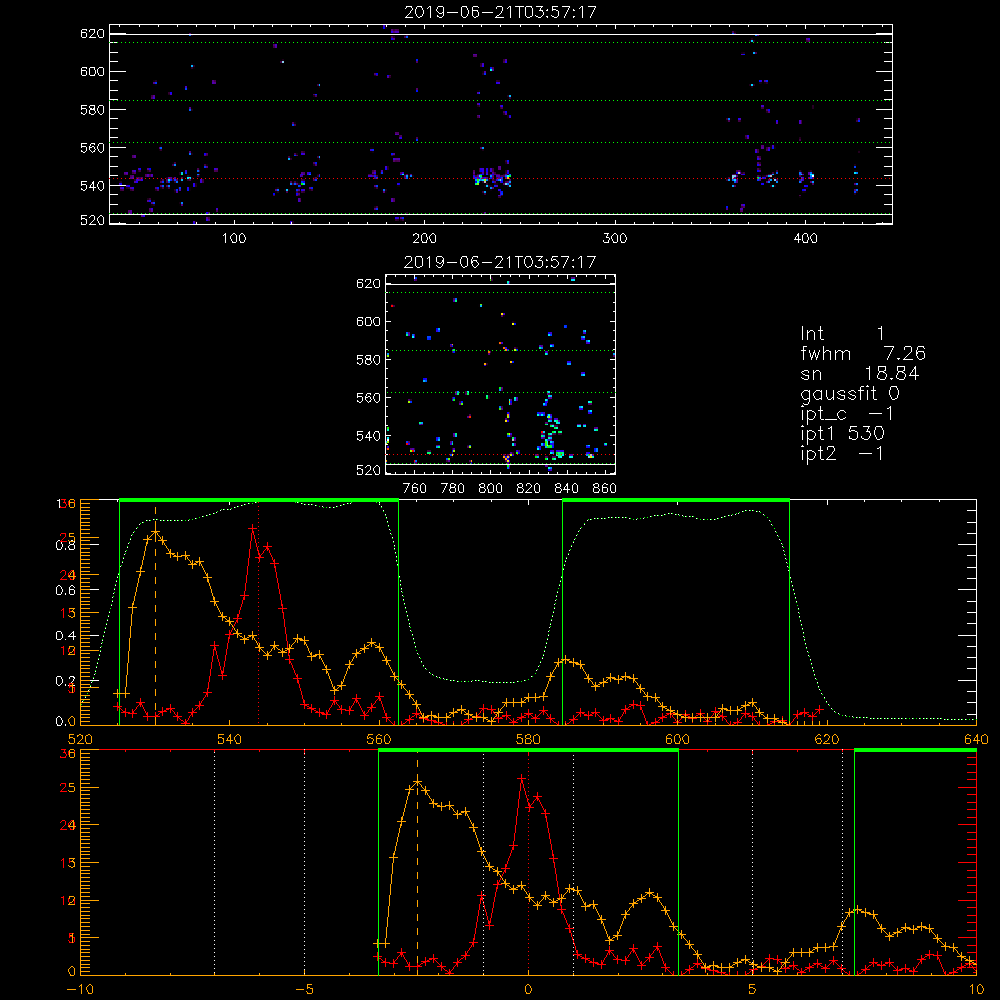The height and width of the screenshot is (1000, 1000).
Task: Click the 0.6 white y-axis label
Action: pos(65,591)
